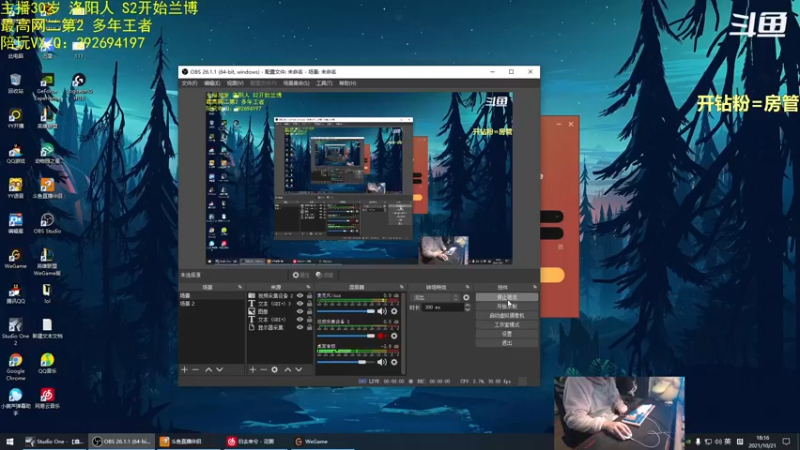This screenshot has width=800, height=450.
Task: Enable 工作室模式 studio mode
Action: pos(507,324)
